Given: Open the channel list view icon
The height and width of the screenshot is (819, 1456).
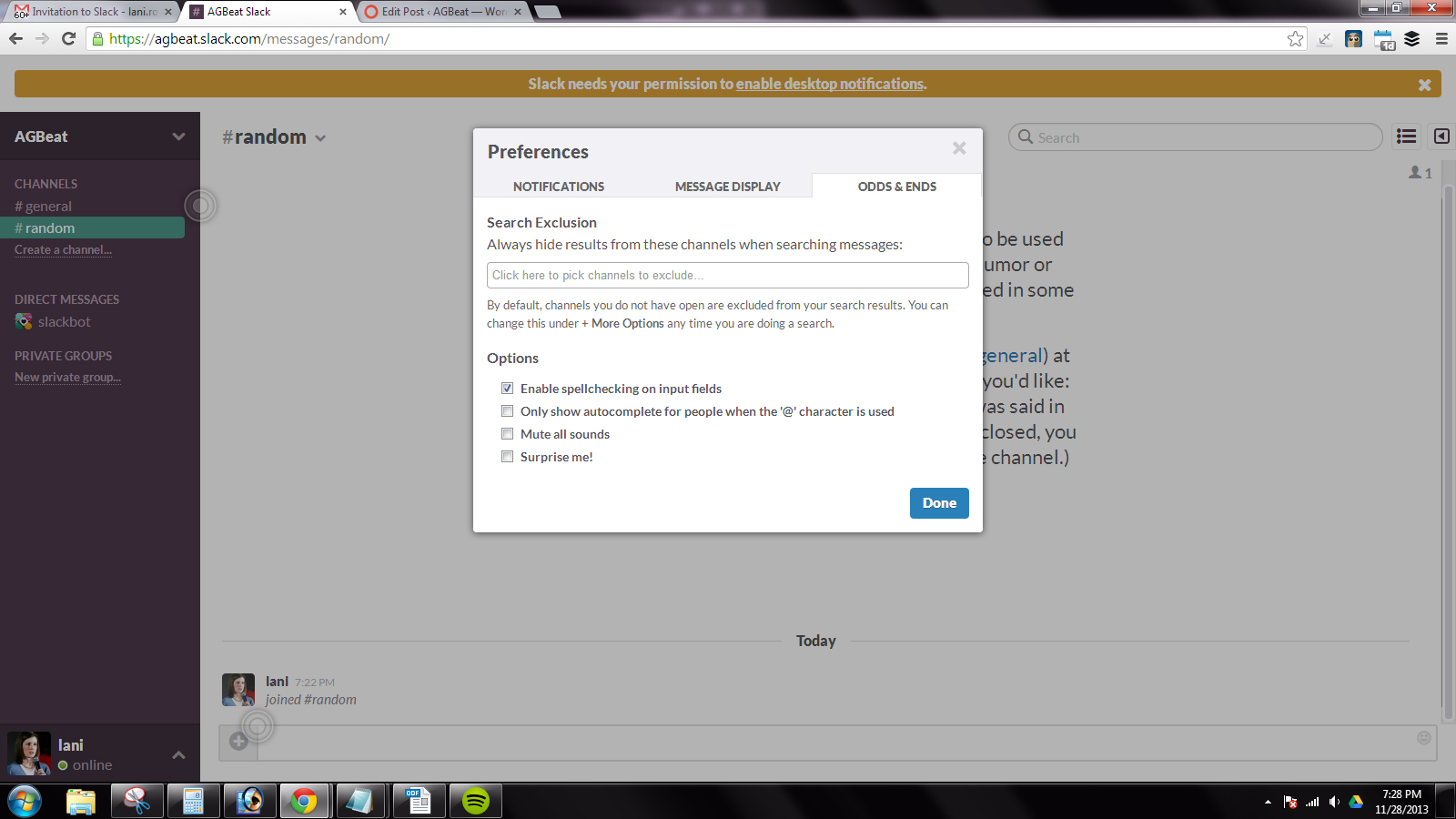Looking at the screenshot, I should point(1406,136).
